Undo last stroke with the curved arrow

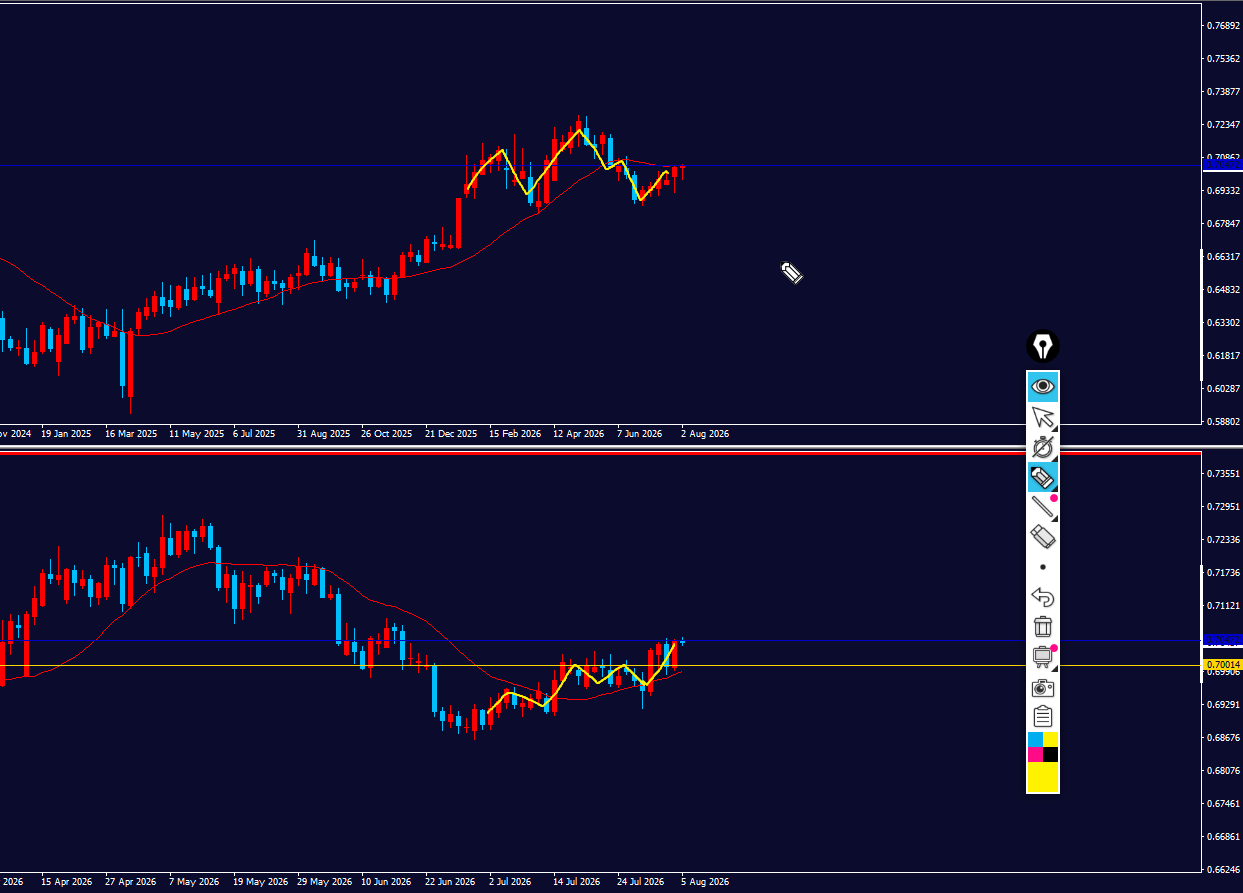pyautogui.click(x=1043, y=597)
